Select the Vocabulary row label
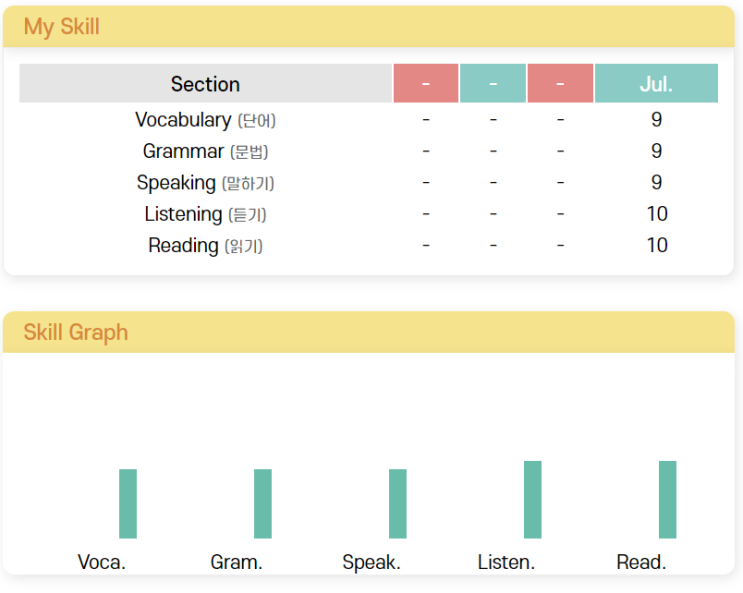Screen dimensions: 743x593 point(205,120)
